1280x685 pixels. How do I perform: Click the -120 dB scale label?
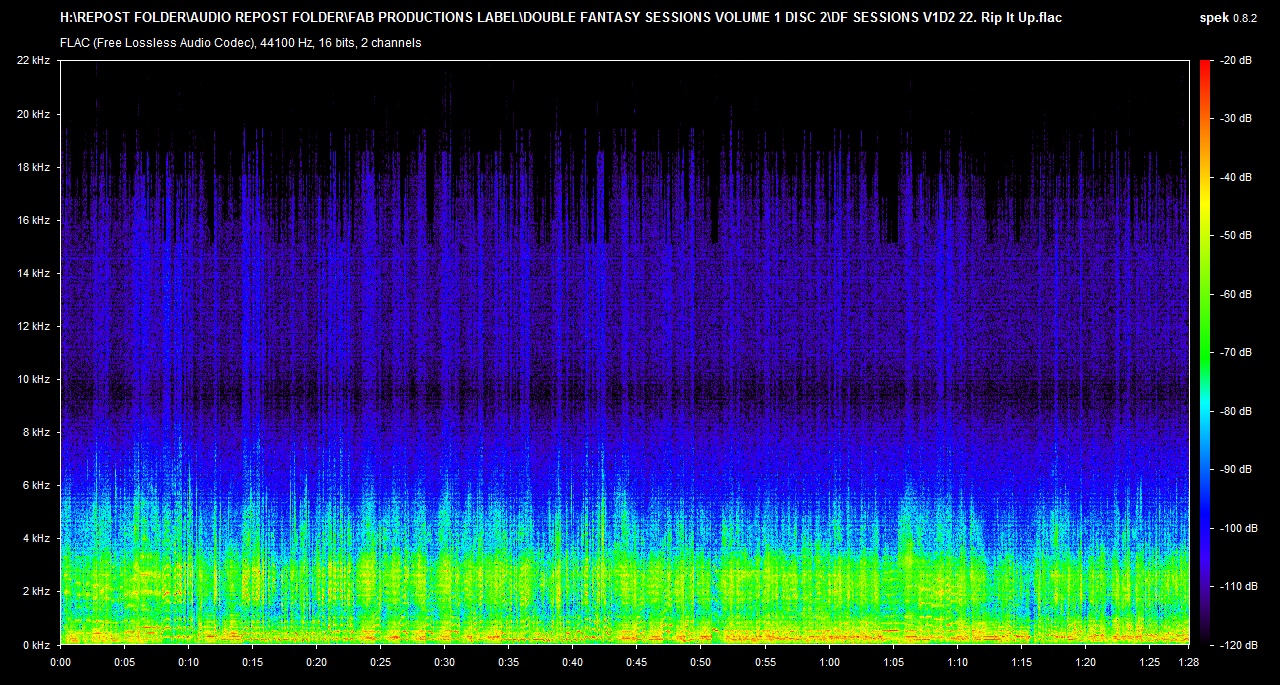(x=1237, y=645)
